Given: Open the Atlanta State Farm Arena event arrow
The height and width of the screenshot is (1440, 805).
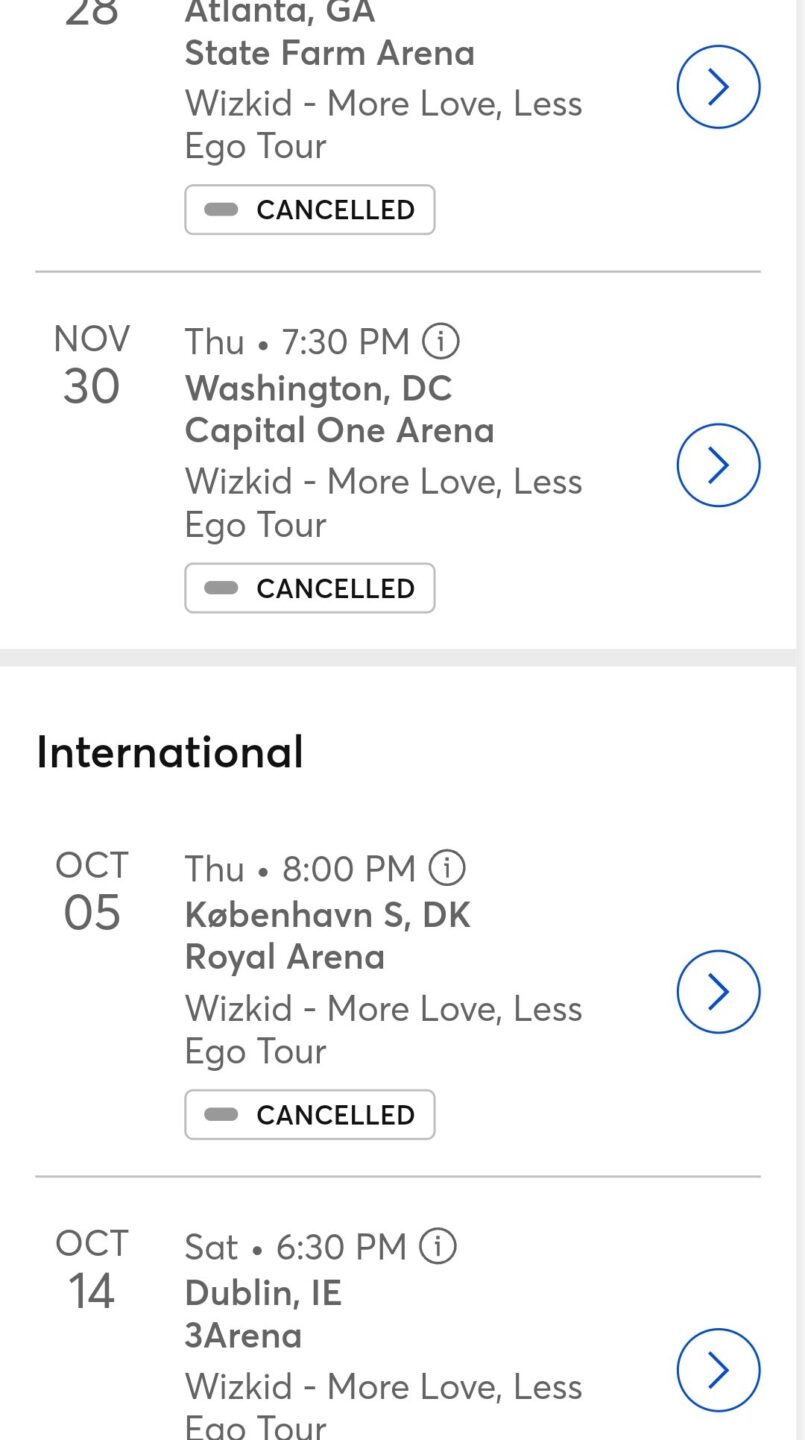Looking at the screenshot, I should pos(718,87).
